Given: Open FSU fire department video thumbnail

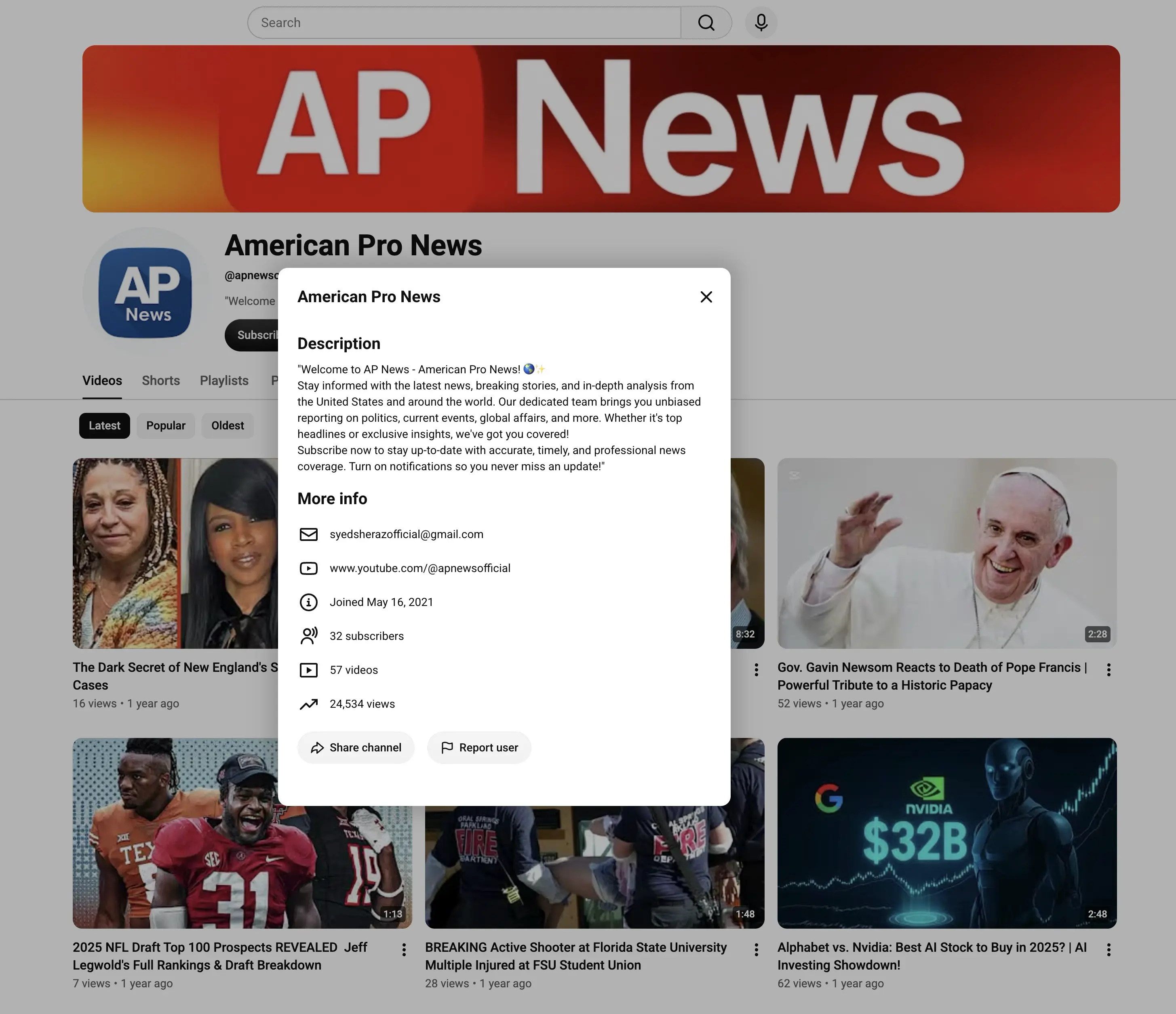Looking at the screenshot, I should pyautogui.click(x=595, y=867).
